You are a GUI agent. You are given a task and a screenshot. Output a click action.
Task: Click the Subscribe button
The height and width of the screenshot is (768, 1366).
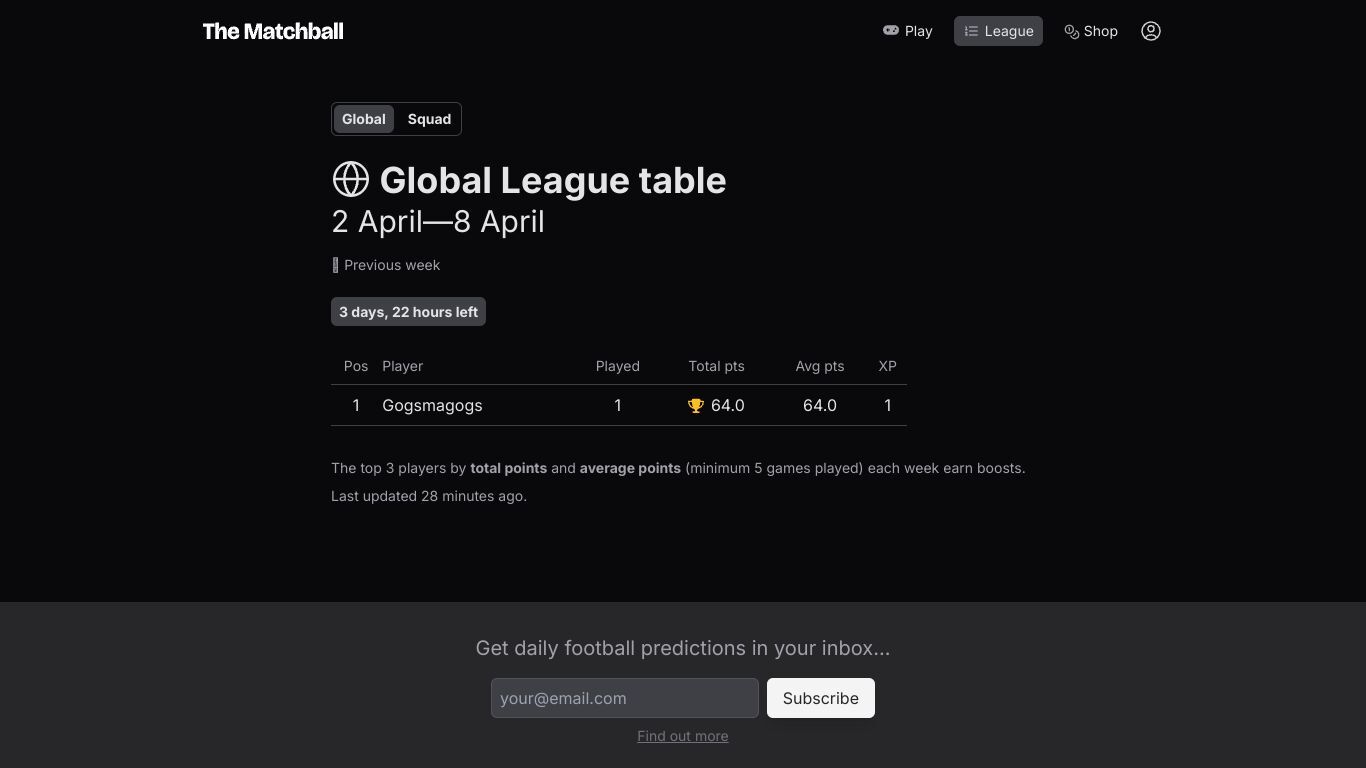coord(821,698)
